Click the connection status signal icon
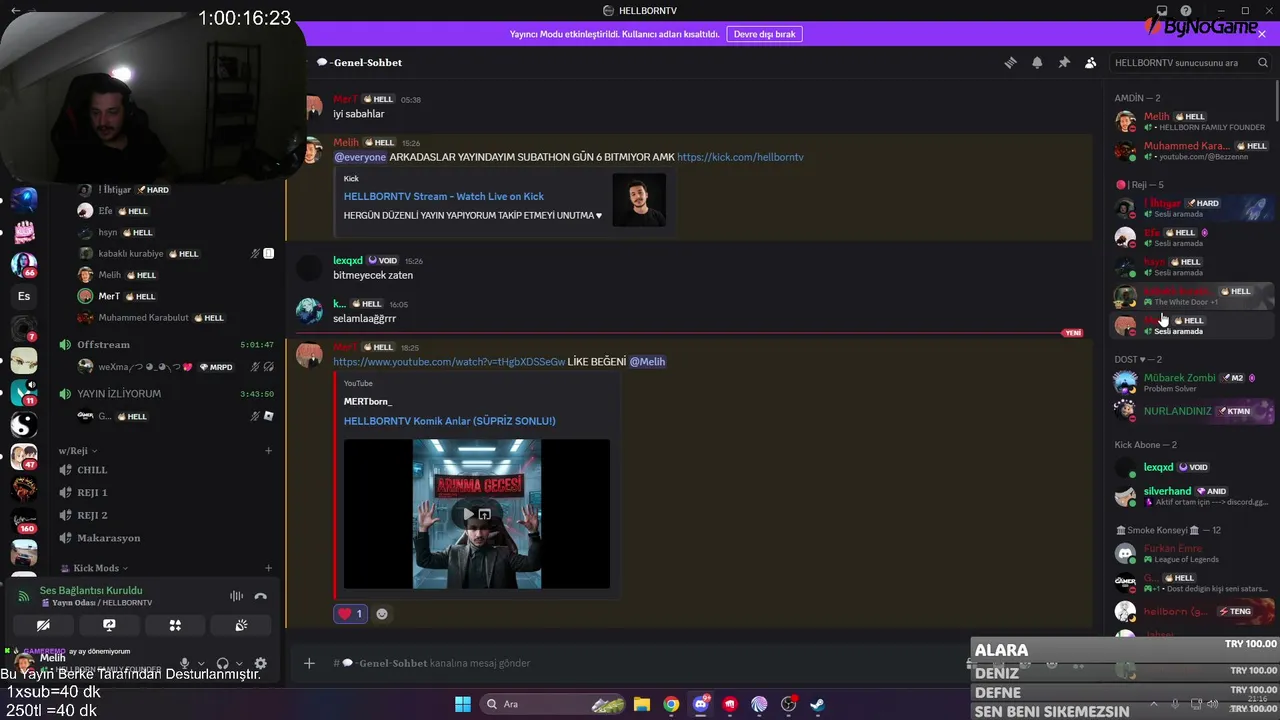 (25, 596)
